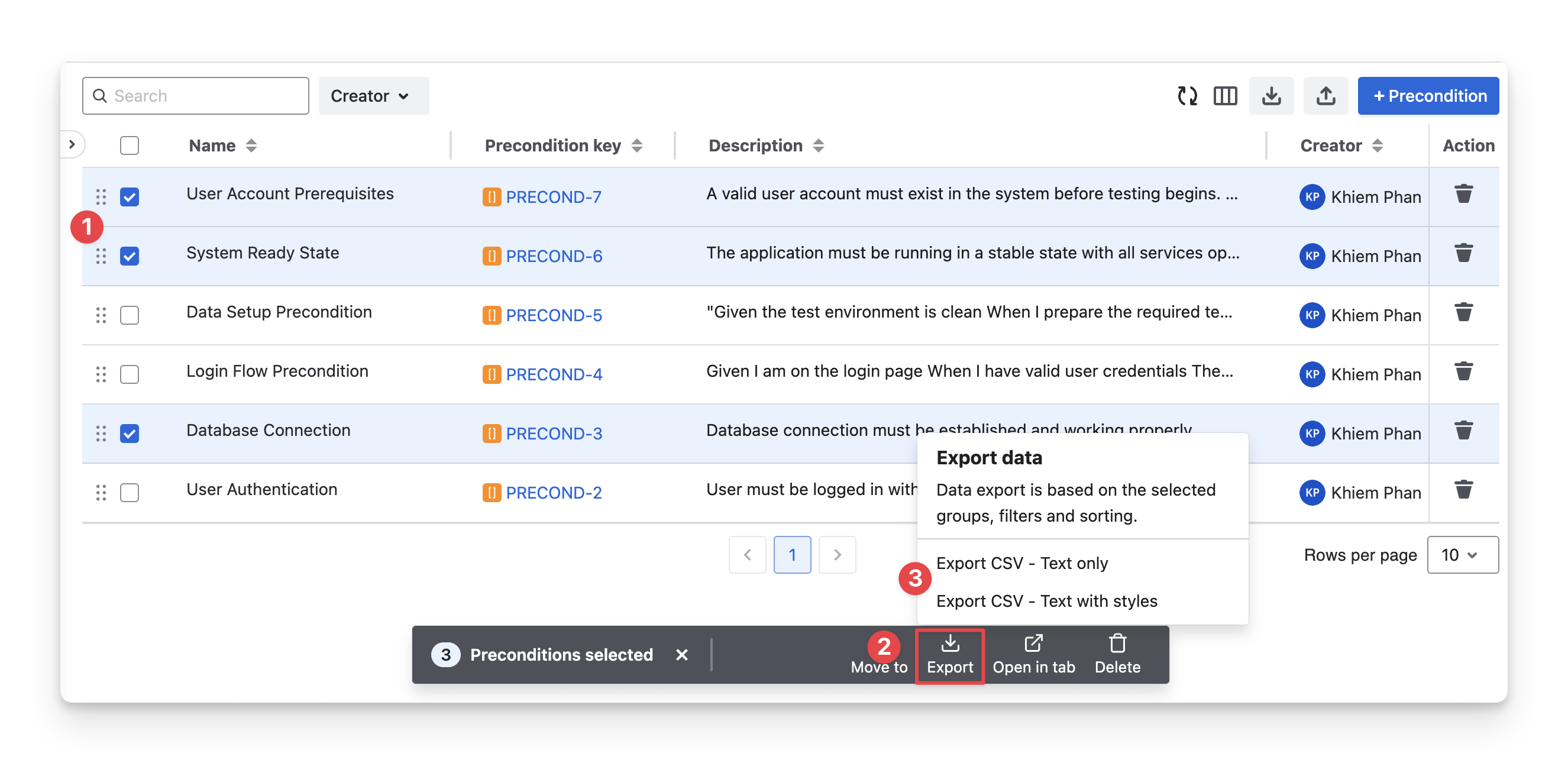
Task: Open the Creator filter dropdown
Action: 373,96
